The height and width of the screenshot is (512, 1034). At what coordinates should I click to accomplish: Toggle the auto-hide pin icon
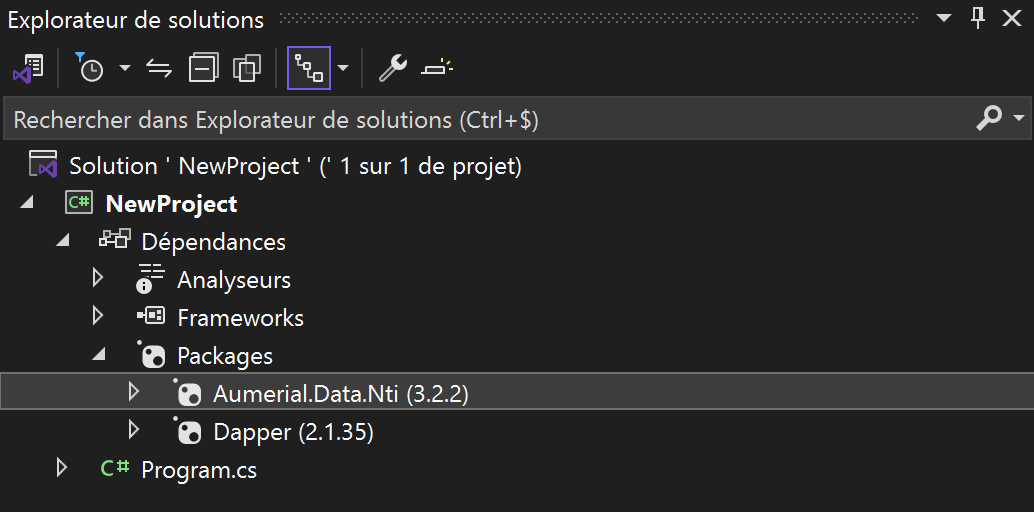point(978,18)
